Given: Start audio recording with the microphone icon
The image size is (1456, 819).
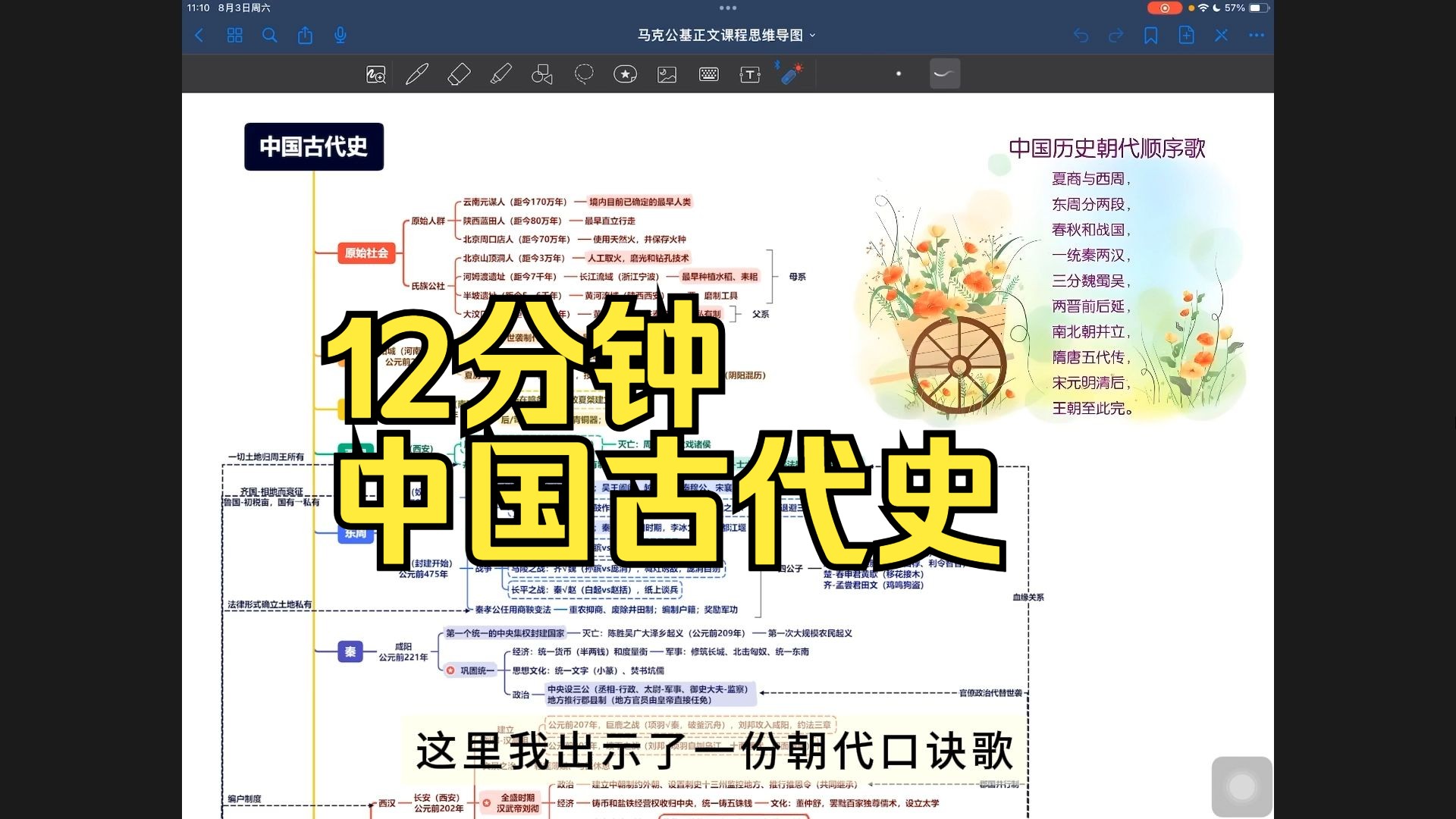Looking at the screenshot, I should click(x=340, y=35).
